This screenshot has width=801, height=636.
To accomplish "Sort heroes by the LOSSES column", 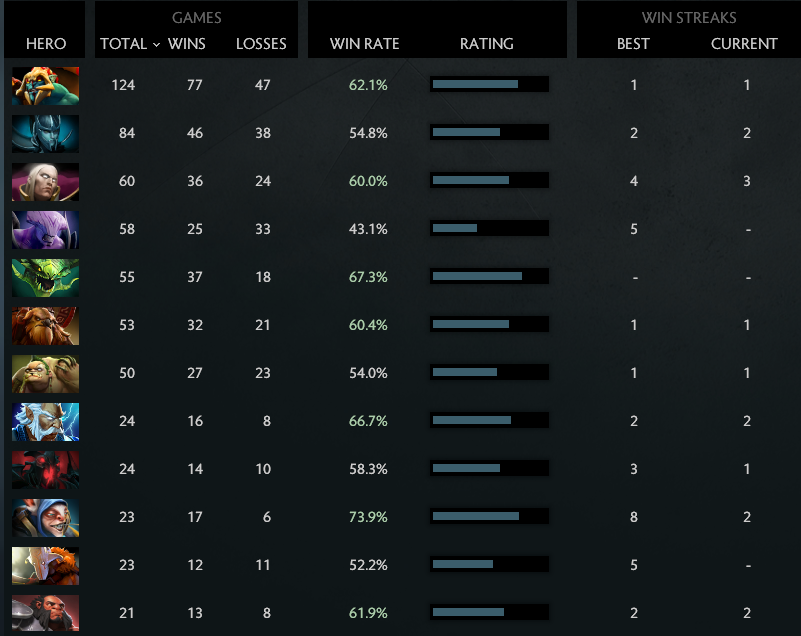I will (261, 44).
